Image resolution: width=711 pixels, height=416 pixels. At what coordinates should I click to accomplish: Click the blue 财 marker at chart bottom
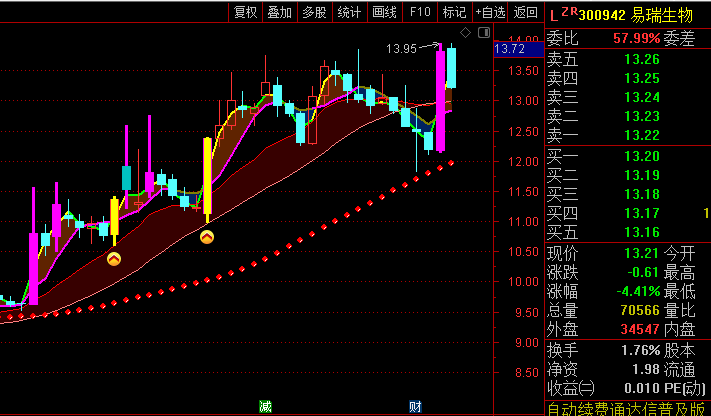pos(415,406)
